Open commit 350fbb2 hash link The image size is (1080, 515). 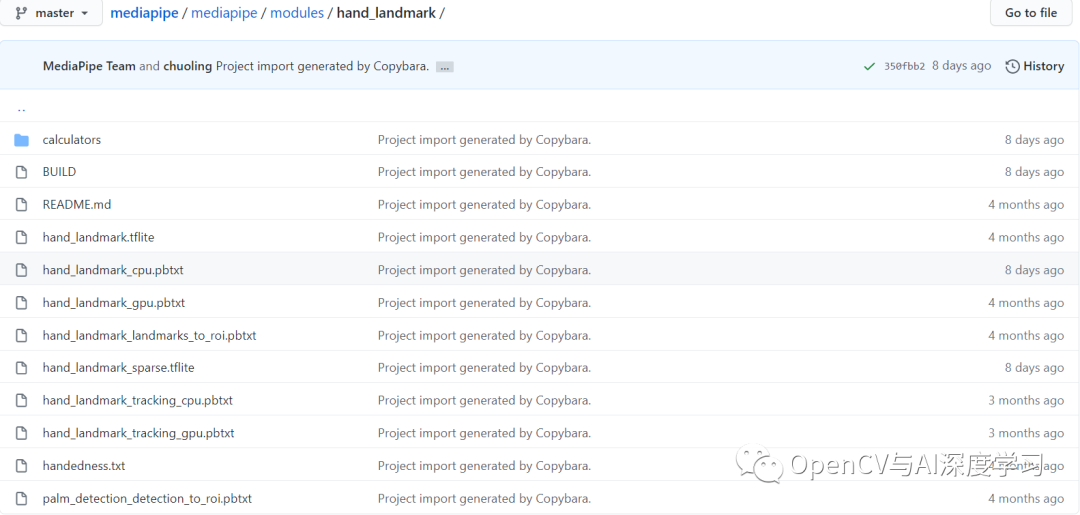[x=904, y=67]
